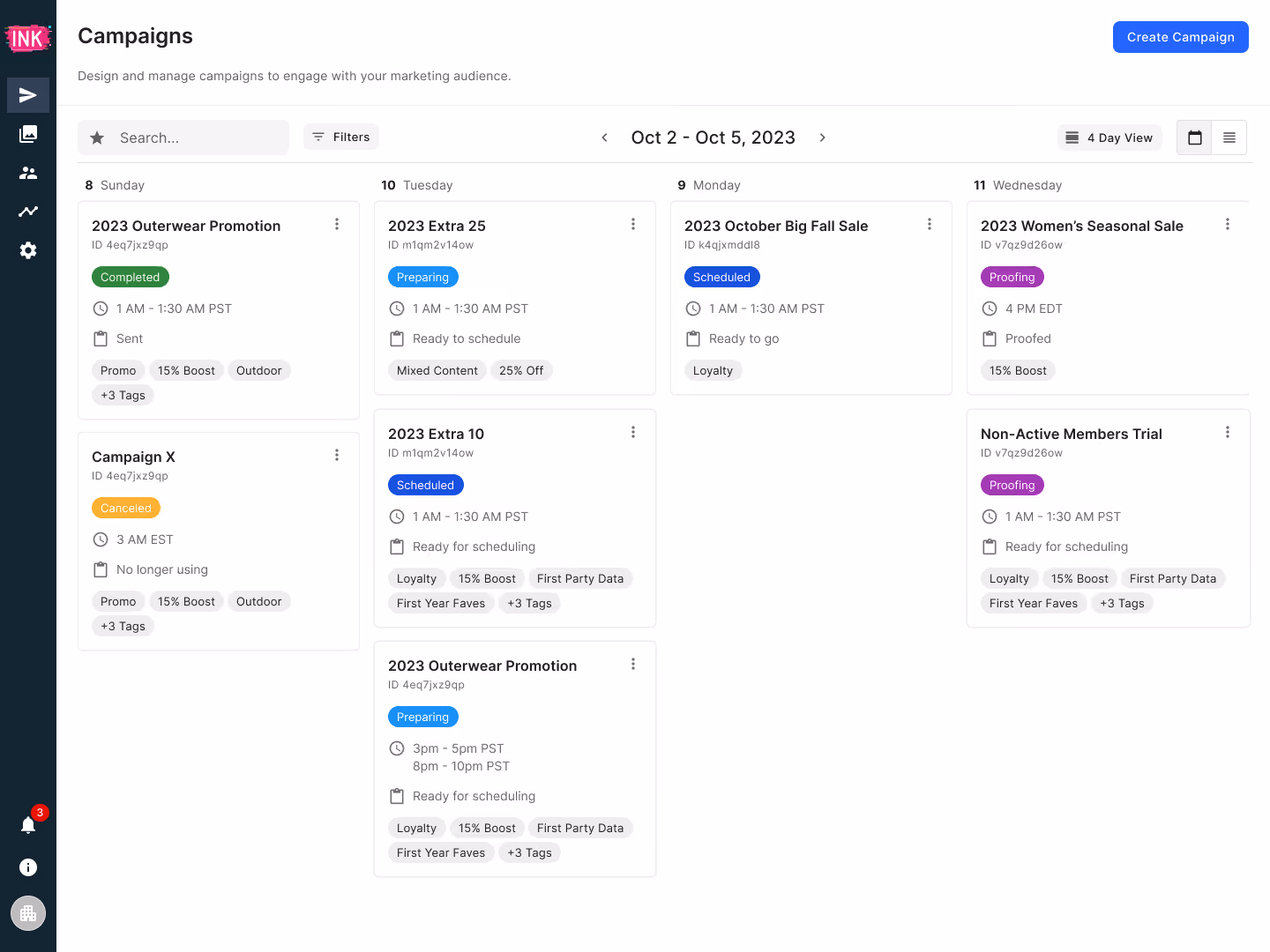This screenshot has height=952, width=1270.
Task: Open the media library sidebar icon
Action: pos(28,134)
